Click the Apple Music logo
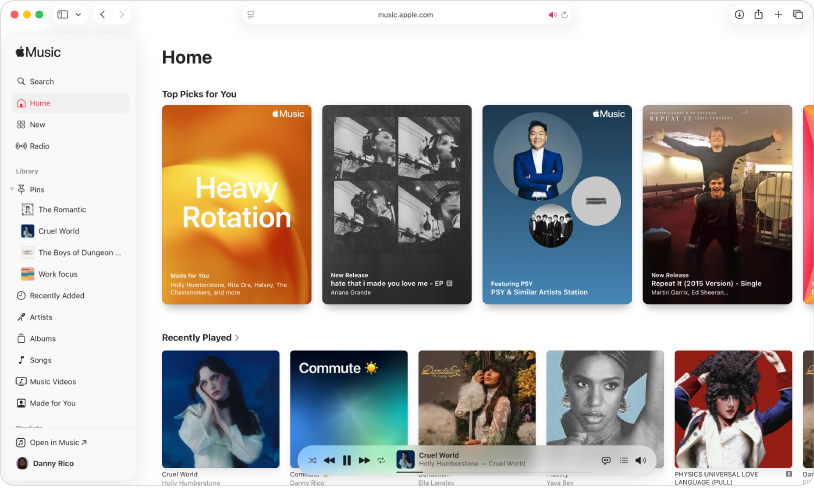814x488 pixels. pyautogui.click(x=38, y=52)
